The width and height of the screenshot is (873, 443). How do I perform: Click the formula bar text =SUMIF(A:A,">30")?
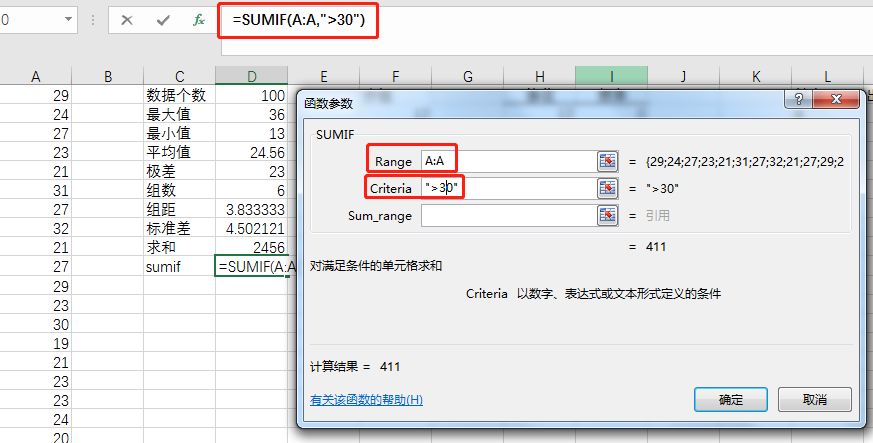tap(299, 21)
